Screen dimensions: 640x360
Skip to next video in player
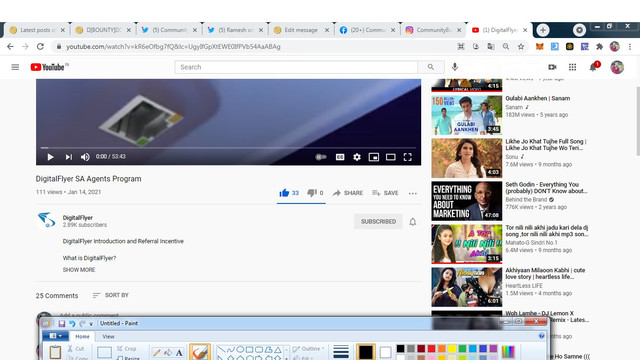point(69,157)
